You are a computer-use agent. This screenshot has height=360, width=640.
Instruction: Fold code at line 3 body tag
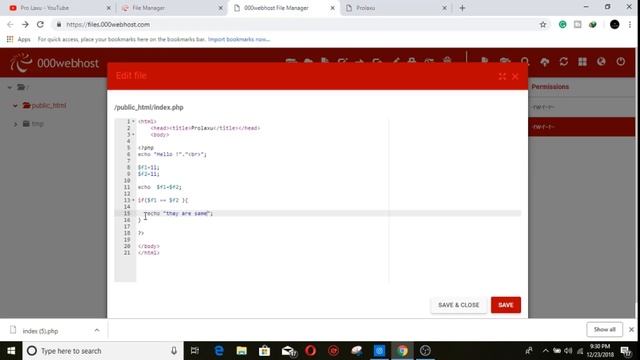pyautogui.click(x=133, y=135)
